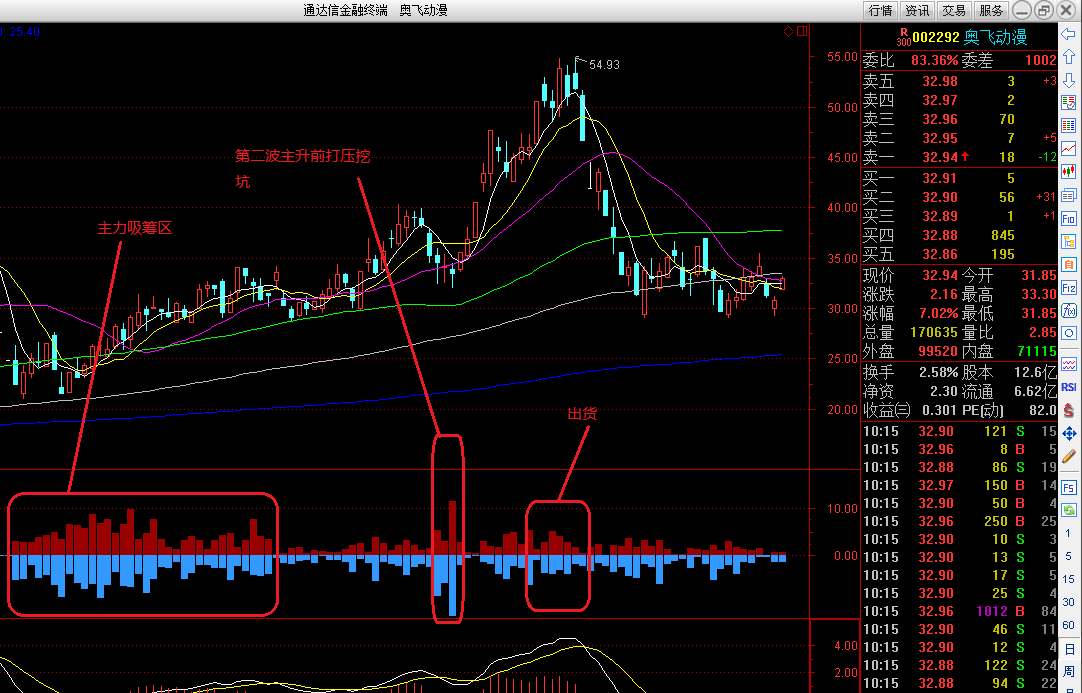Click the circle icon in sidebar
Viewport: 1082px width, 693px height.
pyautogui.click(x=1069, y=333)
